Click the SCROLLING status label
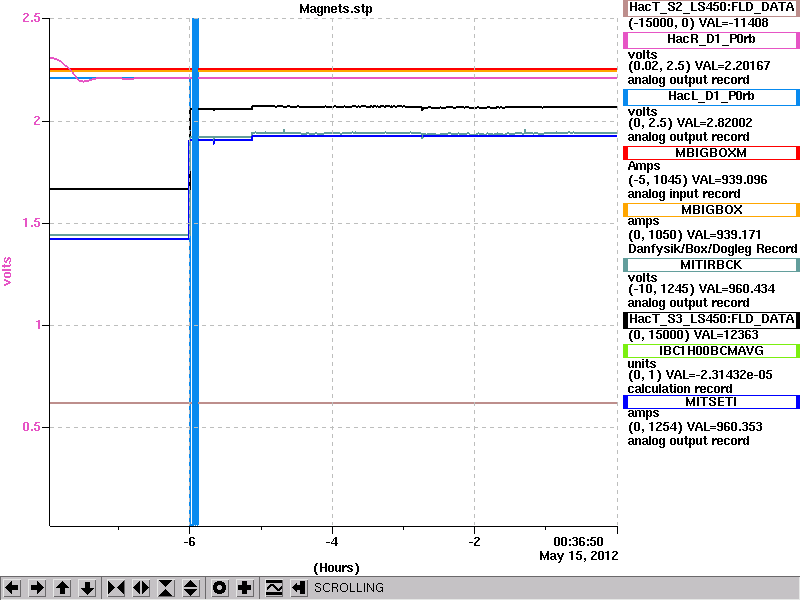 tap(348, 588)
